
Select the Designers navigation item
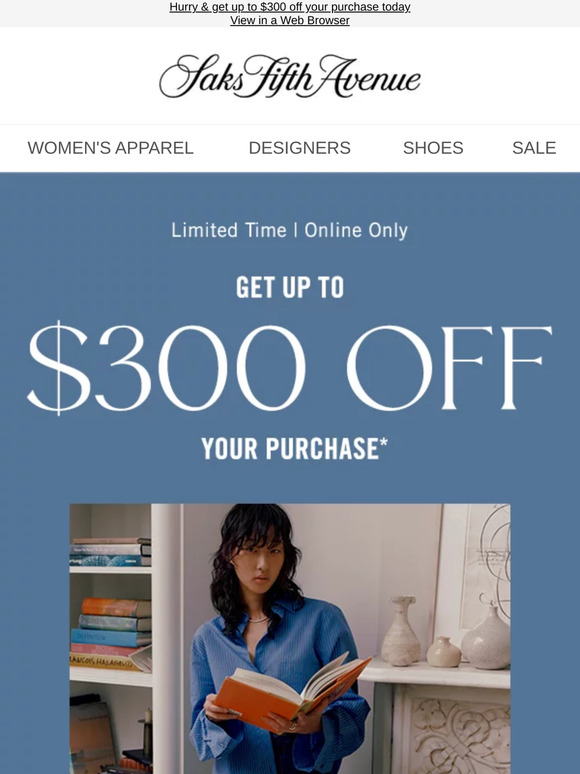[x=300, y=148]
